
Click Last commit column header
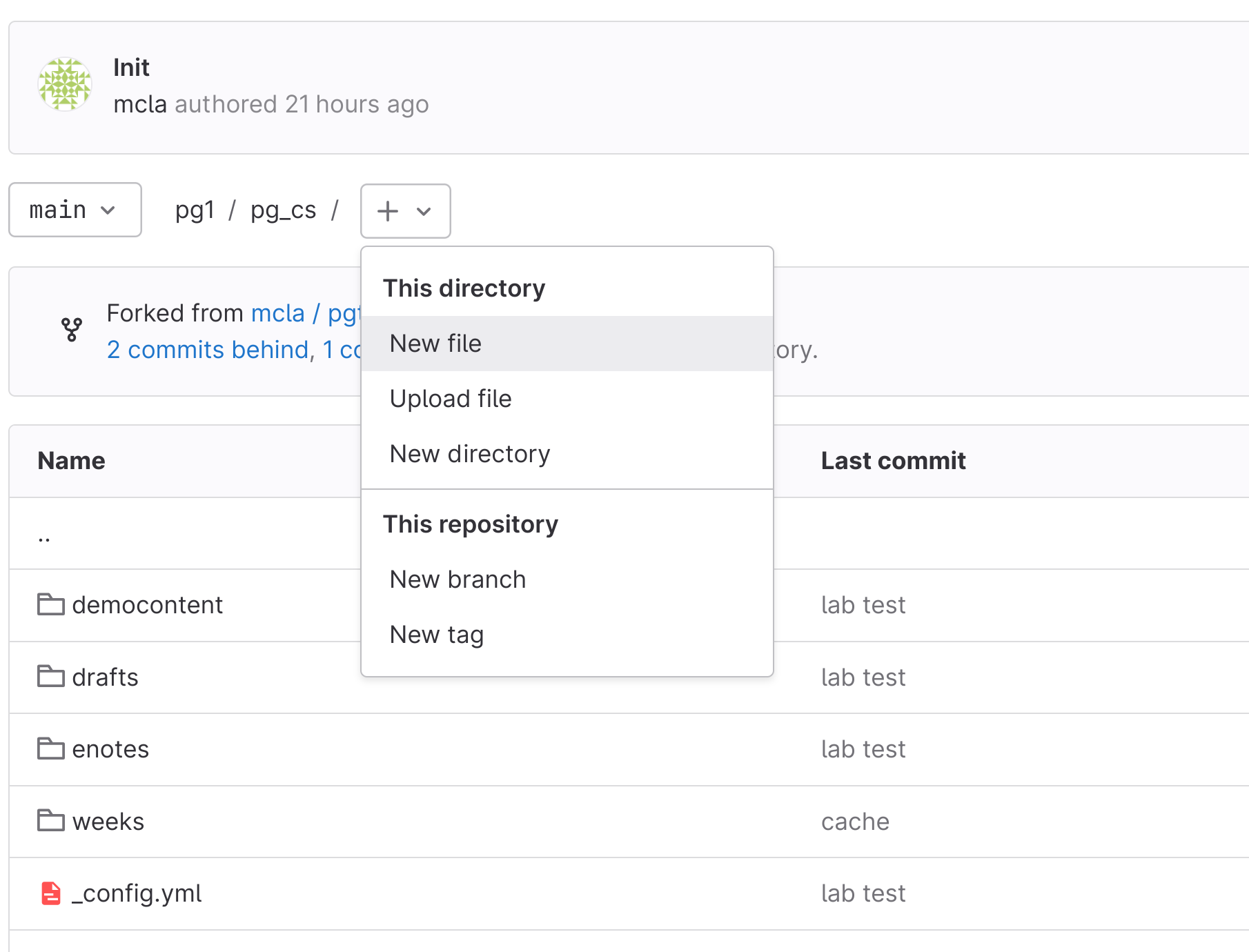(x=894, y=461)
